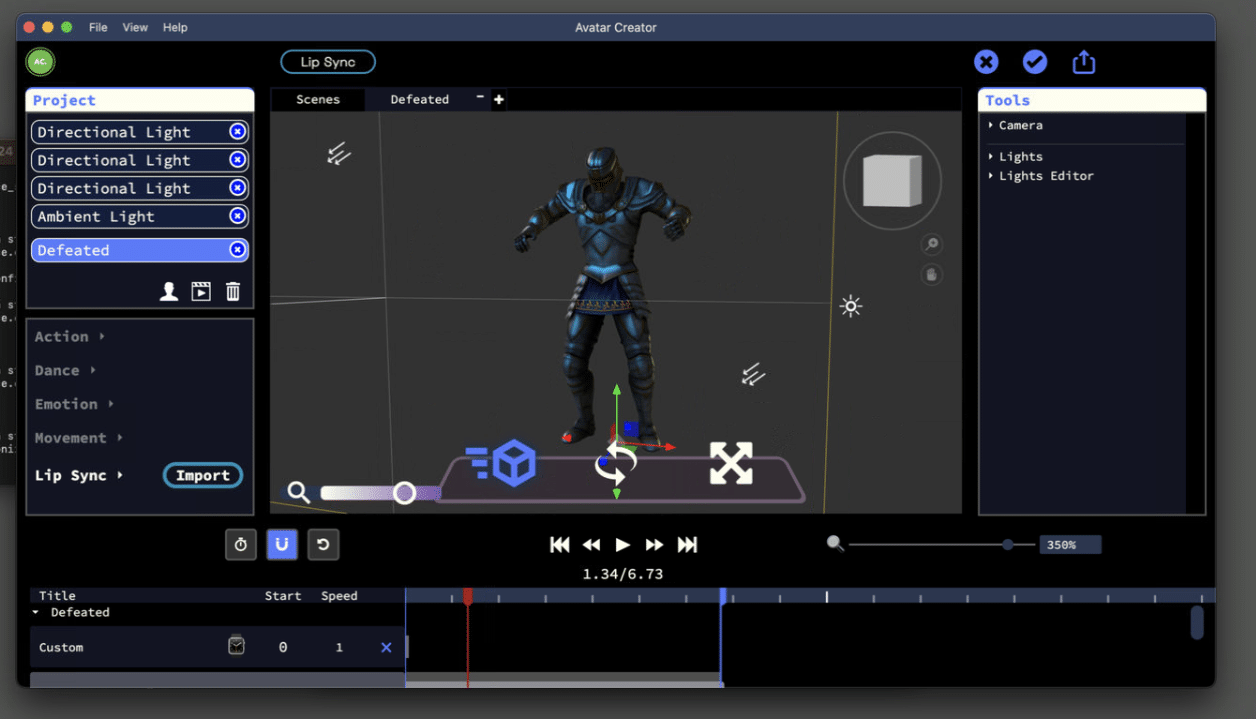Switch to the Scenes tab
1256x719 pixels.
[x=318, y=99]
